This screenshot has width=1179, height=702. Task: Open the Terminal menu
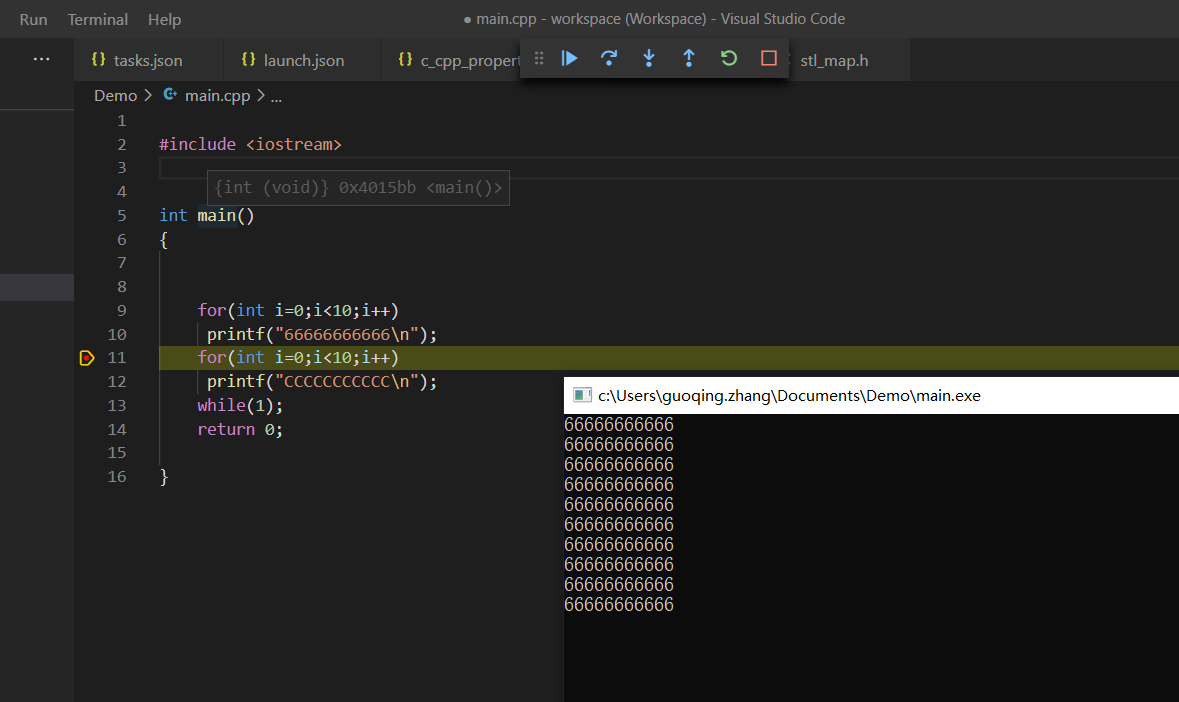point(98,20)
